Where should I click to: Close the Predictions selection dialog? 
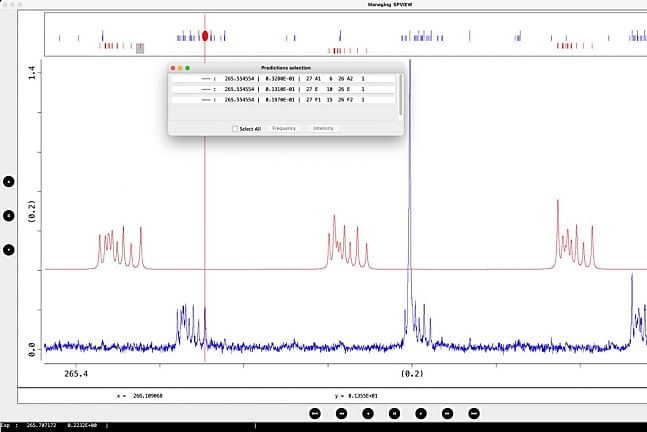click(173, 68)
